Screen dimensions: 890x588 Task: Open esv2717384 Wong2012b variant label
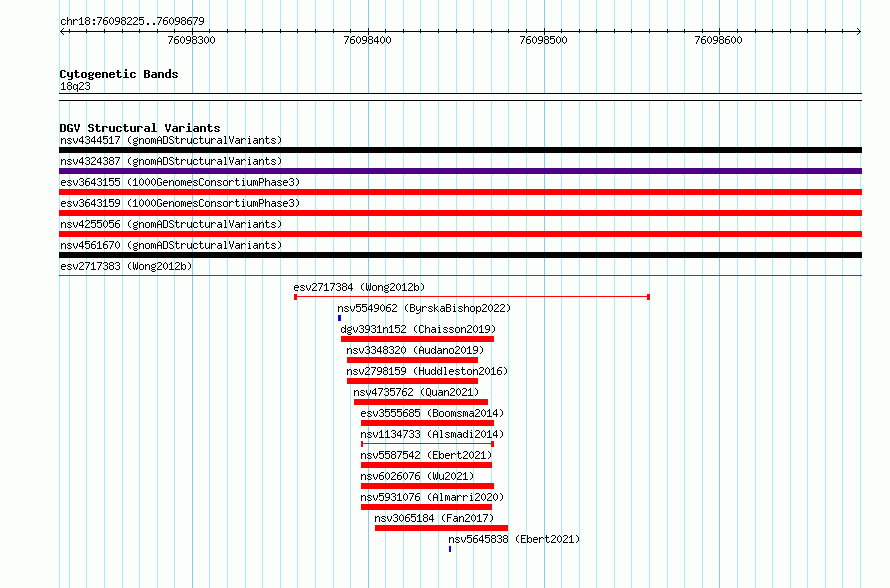click(359, 287)
